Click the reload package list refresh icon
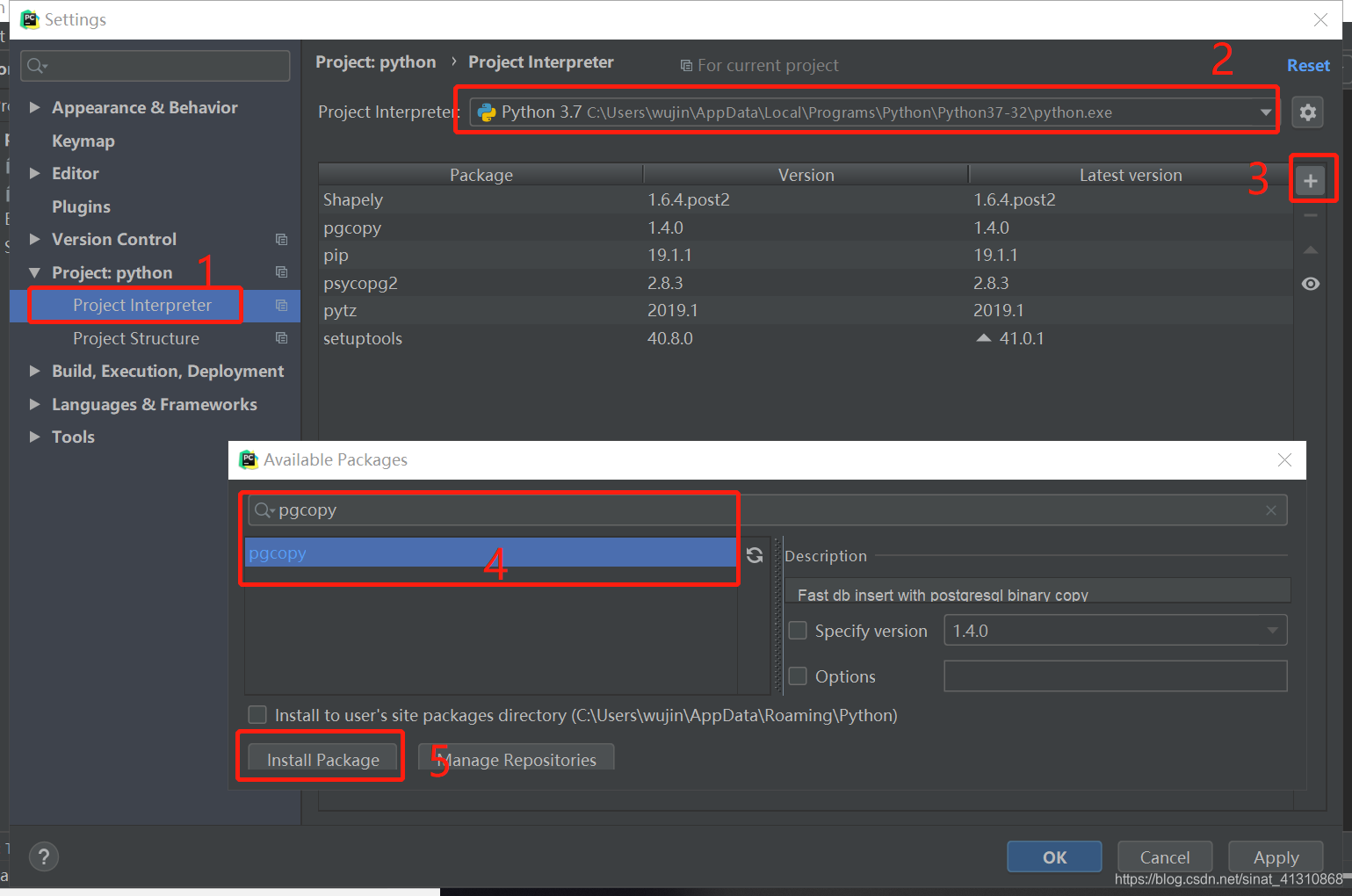The image size is (1352, 896). 755,555
